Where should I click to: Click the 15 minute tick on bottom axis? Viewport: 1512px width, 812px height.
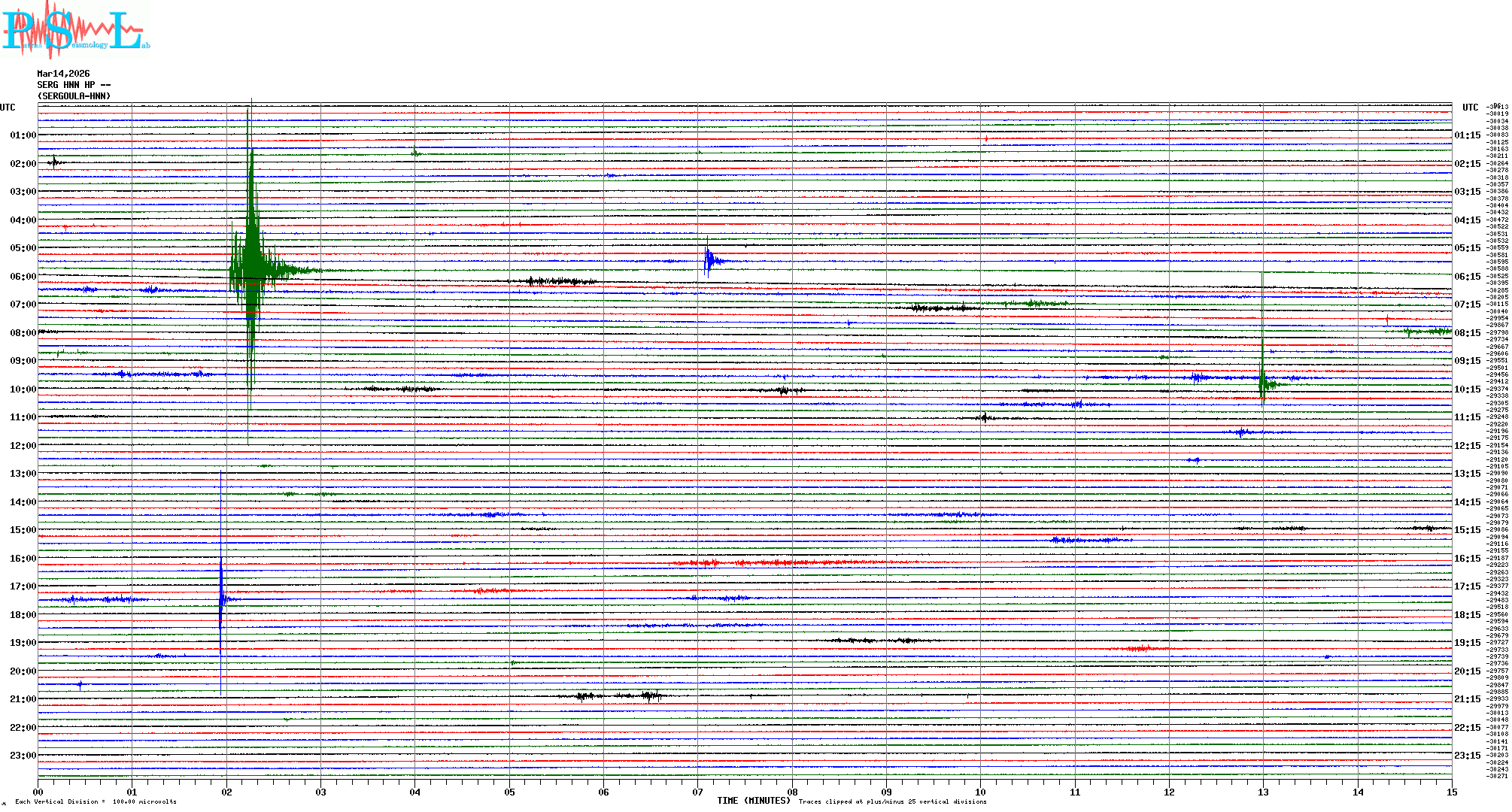pyautogui.click(x=1452, y=792)
